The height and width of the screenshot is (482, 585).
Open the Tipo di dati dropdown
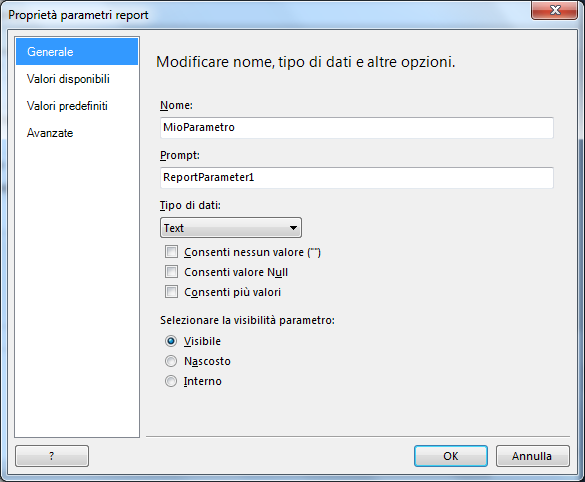coord(231,228)
